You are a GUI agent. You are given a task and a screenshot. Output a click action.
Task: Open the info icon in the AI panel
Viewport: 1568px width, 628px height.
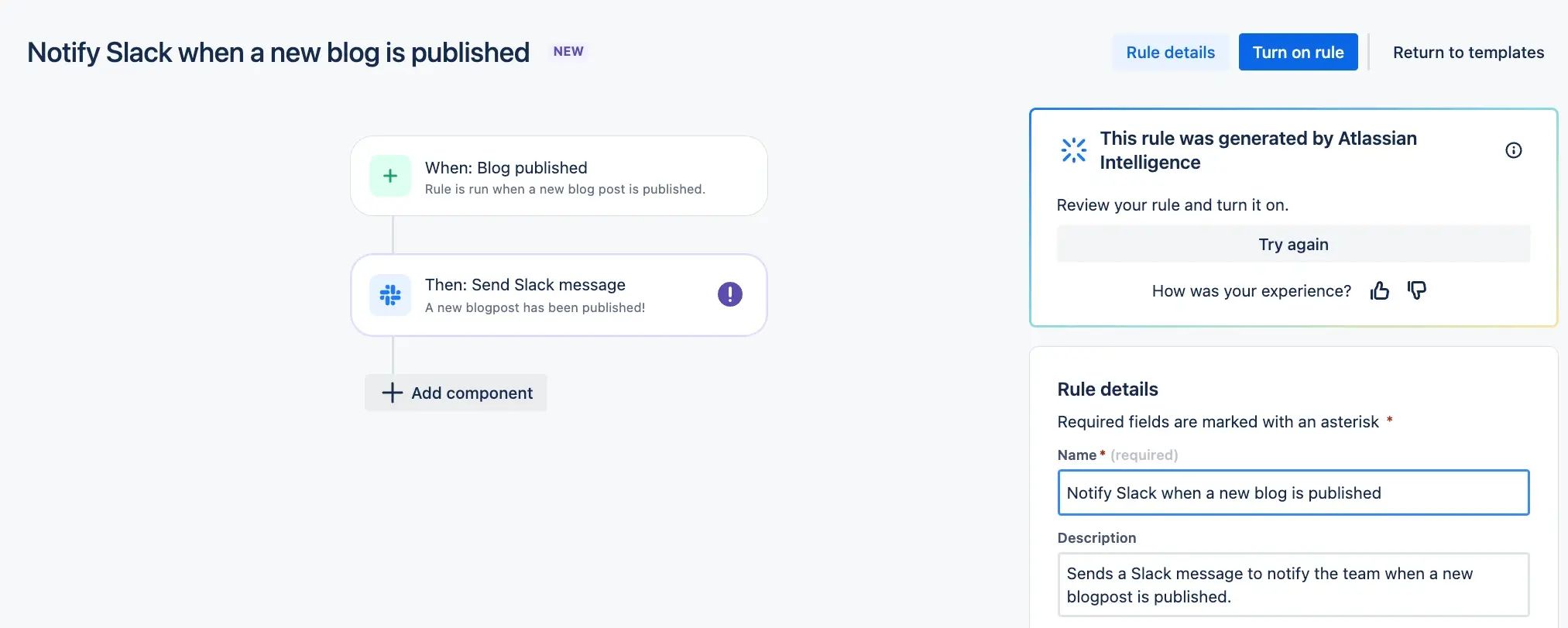pyautogui.click(x=1514, y=150)
